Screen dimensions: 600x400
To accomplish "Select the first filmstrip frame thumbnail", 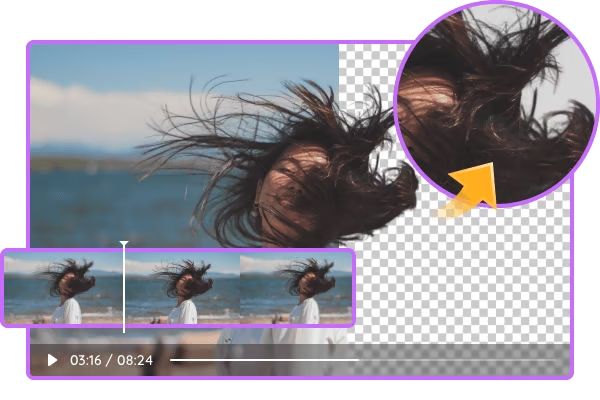I will coord(64,287).
